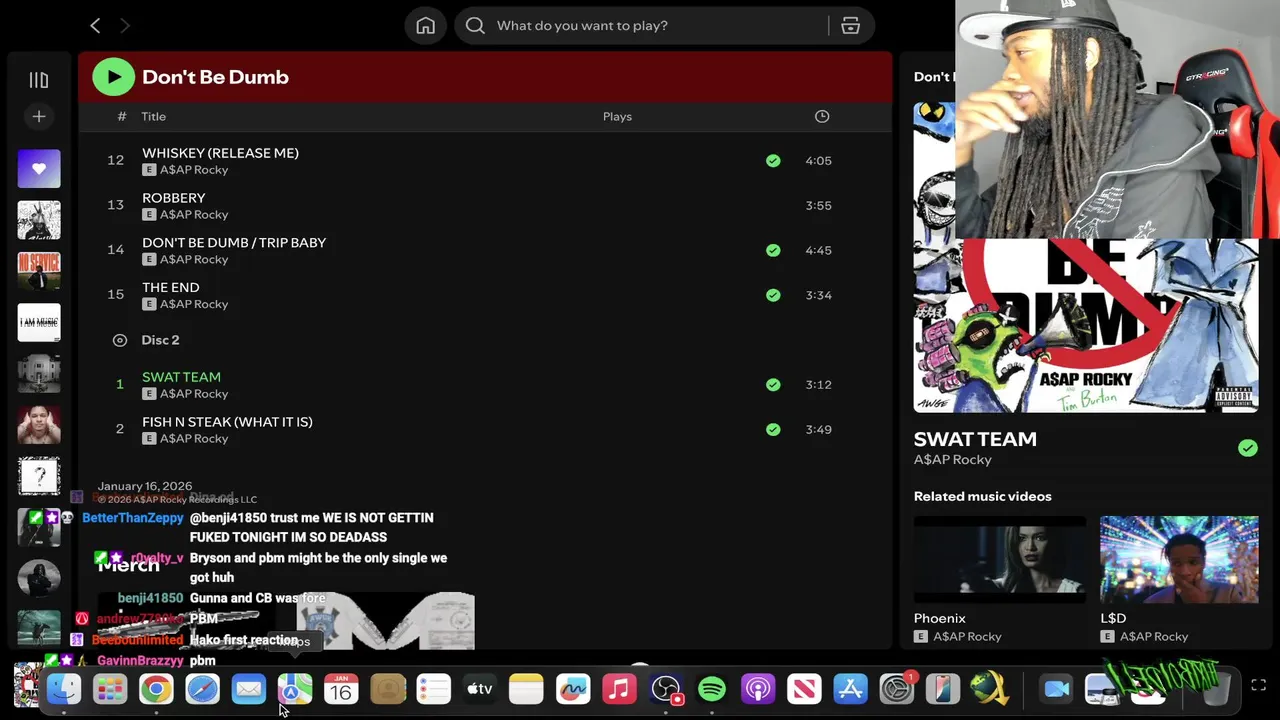The image size is (1280, 720).
Task: Toggle saved checkmark for FISH N STEAK
Action: click(773, 430)
